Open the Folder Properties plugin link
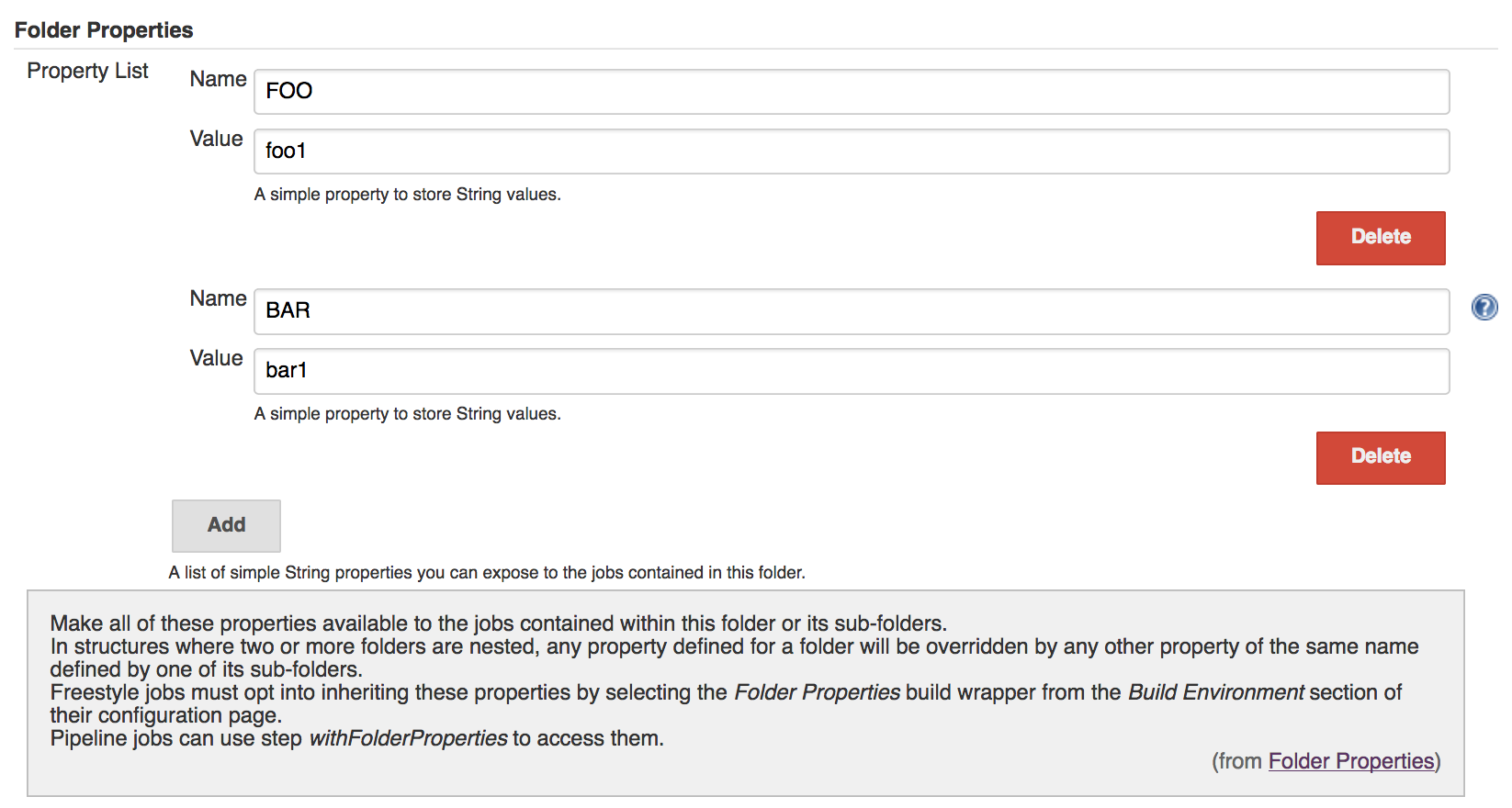This screenshot has height=808, width=1512. click(1351, 761)
